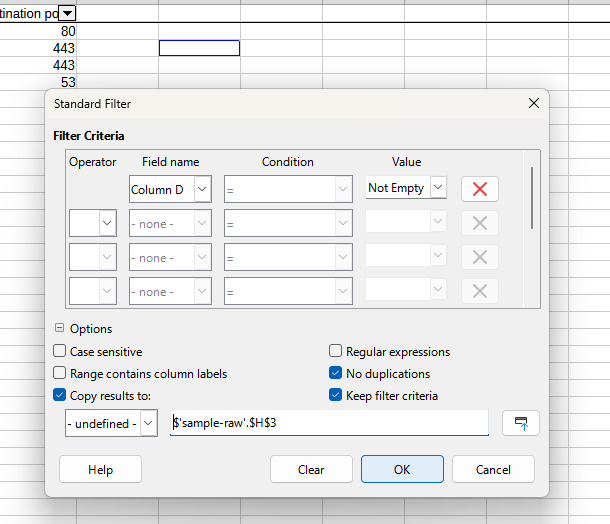Viewport: 610px width, 524px height.
Task: Open the undefined named range dropdown
Action: [x=149, y=424]
